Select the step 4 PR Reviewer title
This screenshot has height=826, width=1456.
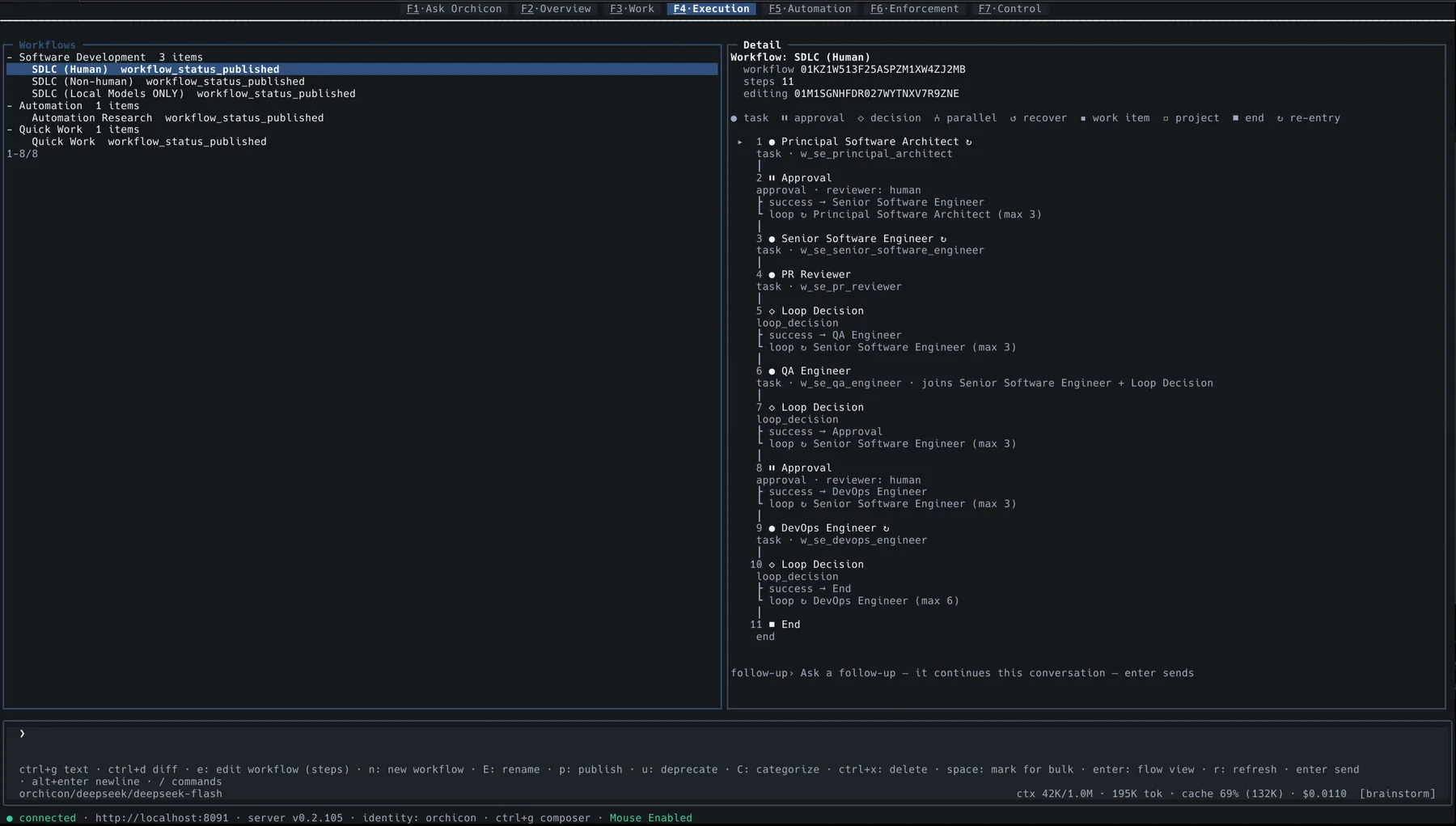tap(816, 275)
